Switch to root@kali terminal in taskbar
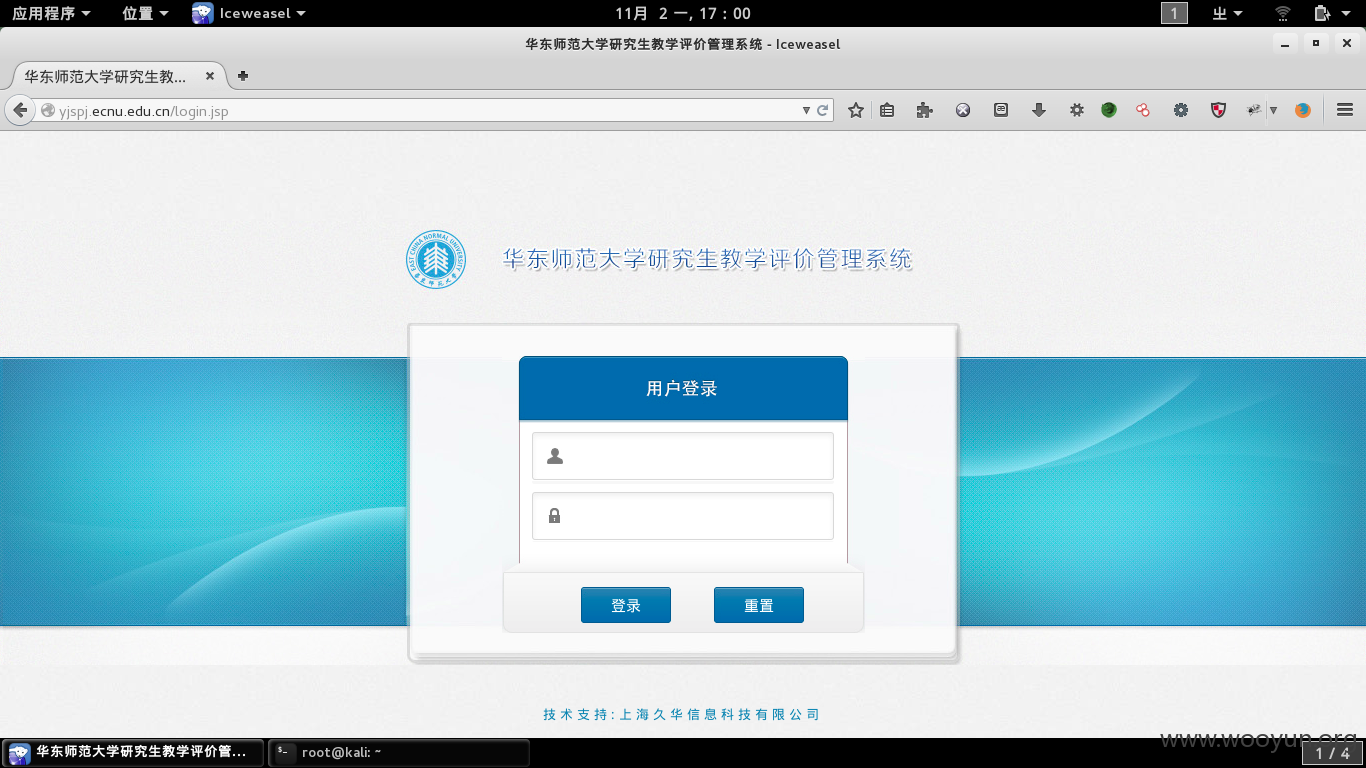This screenshot has width=1366, height=768. [x=399, y=752]
